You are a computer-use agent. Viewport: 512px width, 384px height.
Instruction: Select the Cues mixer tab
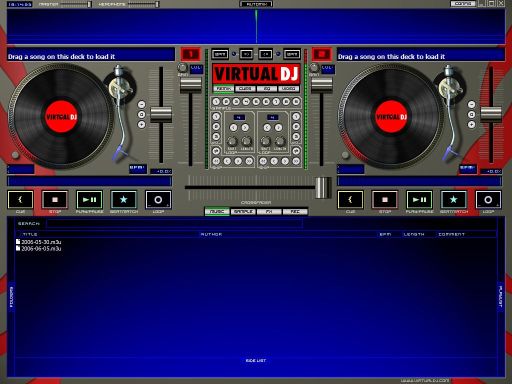tap(245, 89)
